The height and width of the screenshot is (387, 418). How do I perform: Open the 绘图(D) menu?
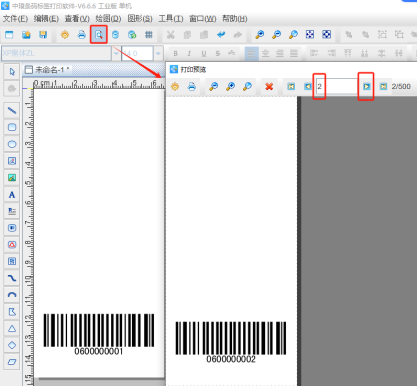108,19
